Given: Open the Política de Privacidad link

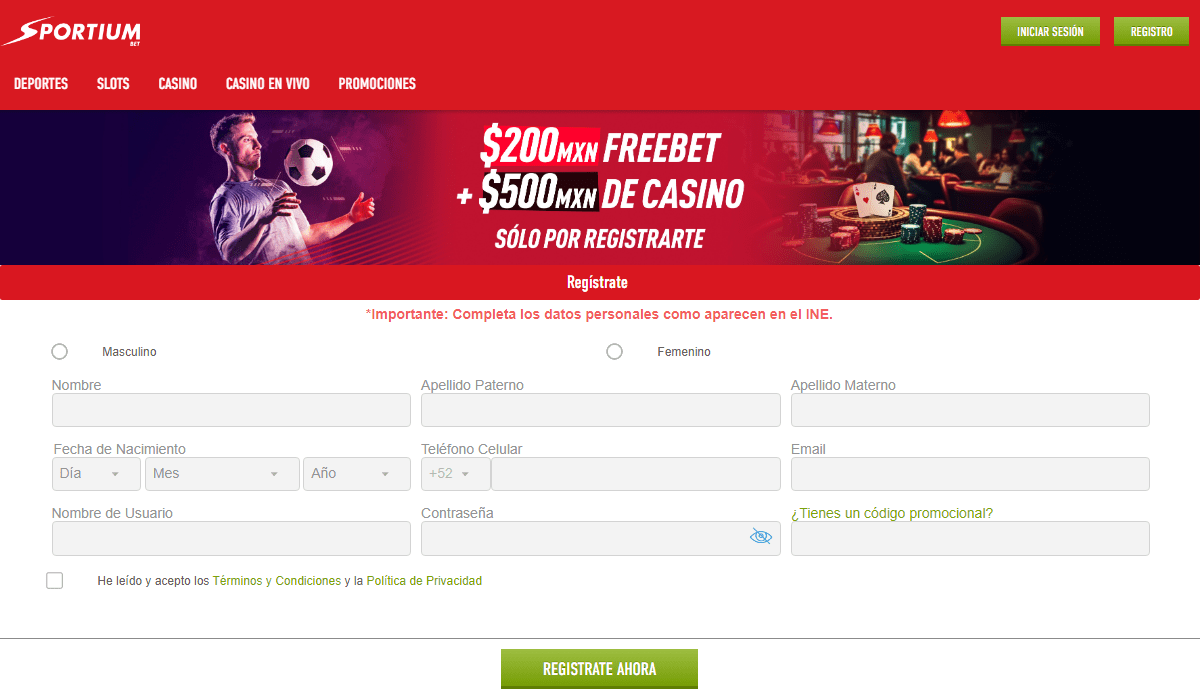Looking at the screenshot, I should click(x=424, y=581).
